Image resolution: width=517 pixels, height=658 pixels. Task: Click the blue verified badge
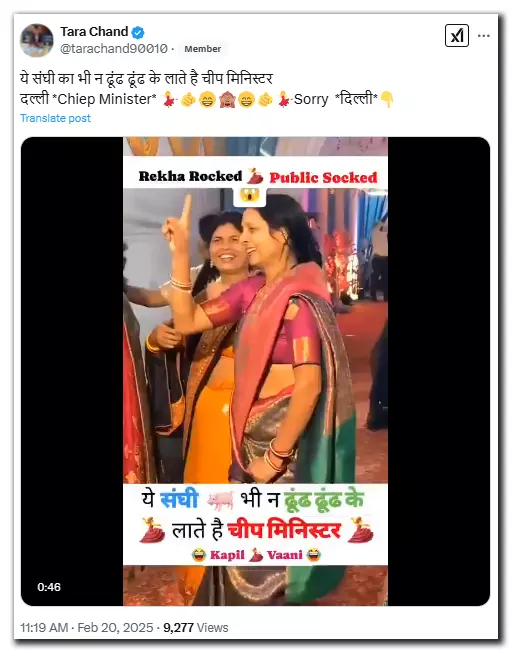(x=138, y=32)
